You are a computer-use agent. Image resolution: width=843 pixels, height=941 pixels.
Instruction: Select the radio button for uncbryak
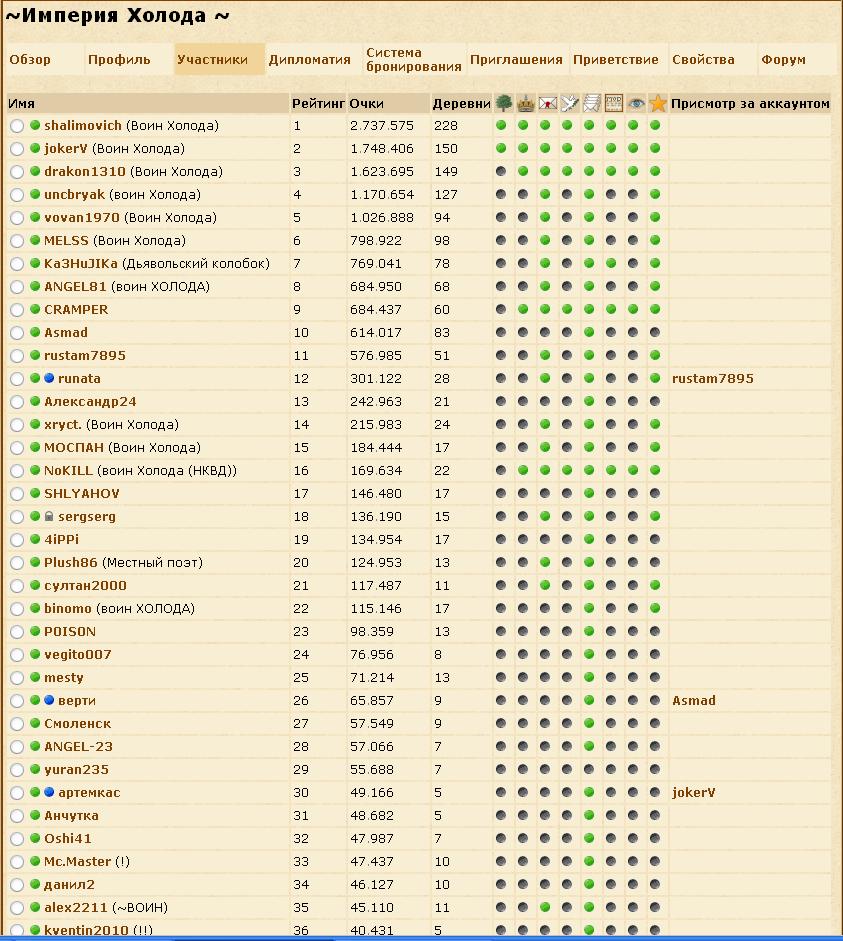tap(17, 194)
